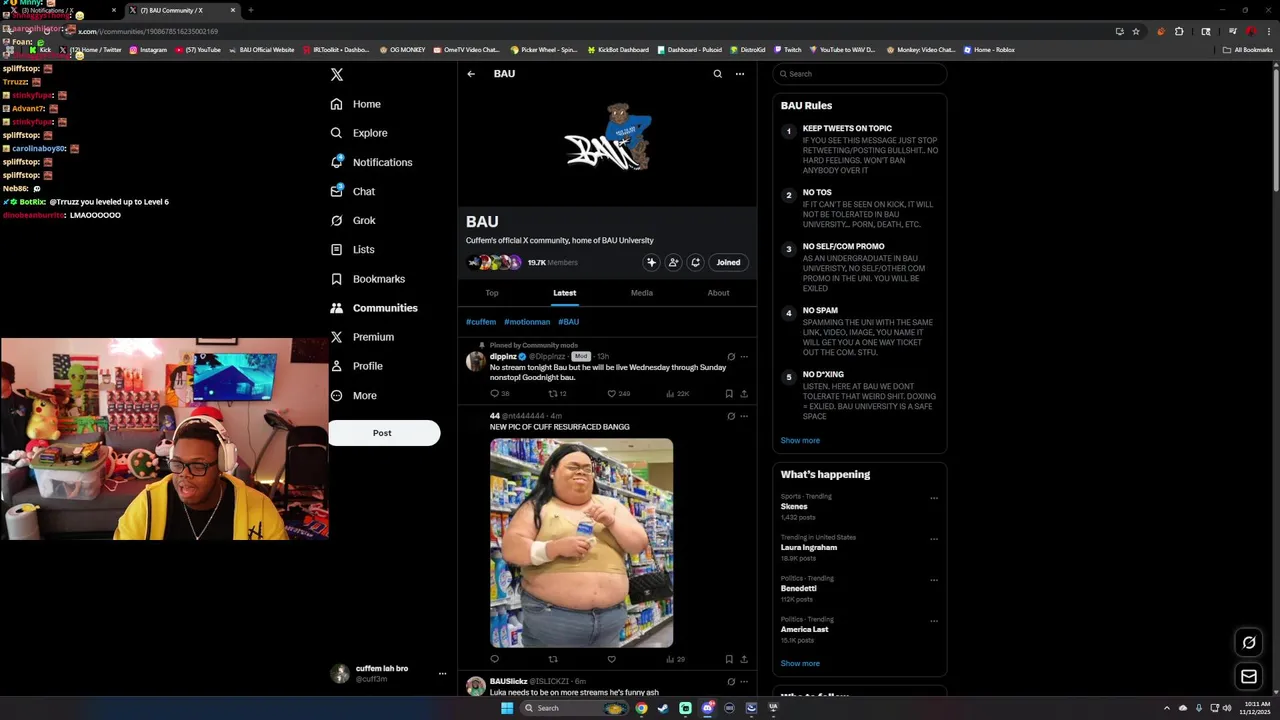1280x720 pixels.
Task: Open the 19.7K Members list
Action: [552, 263]
